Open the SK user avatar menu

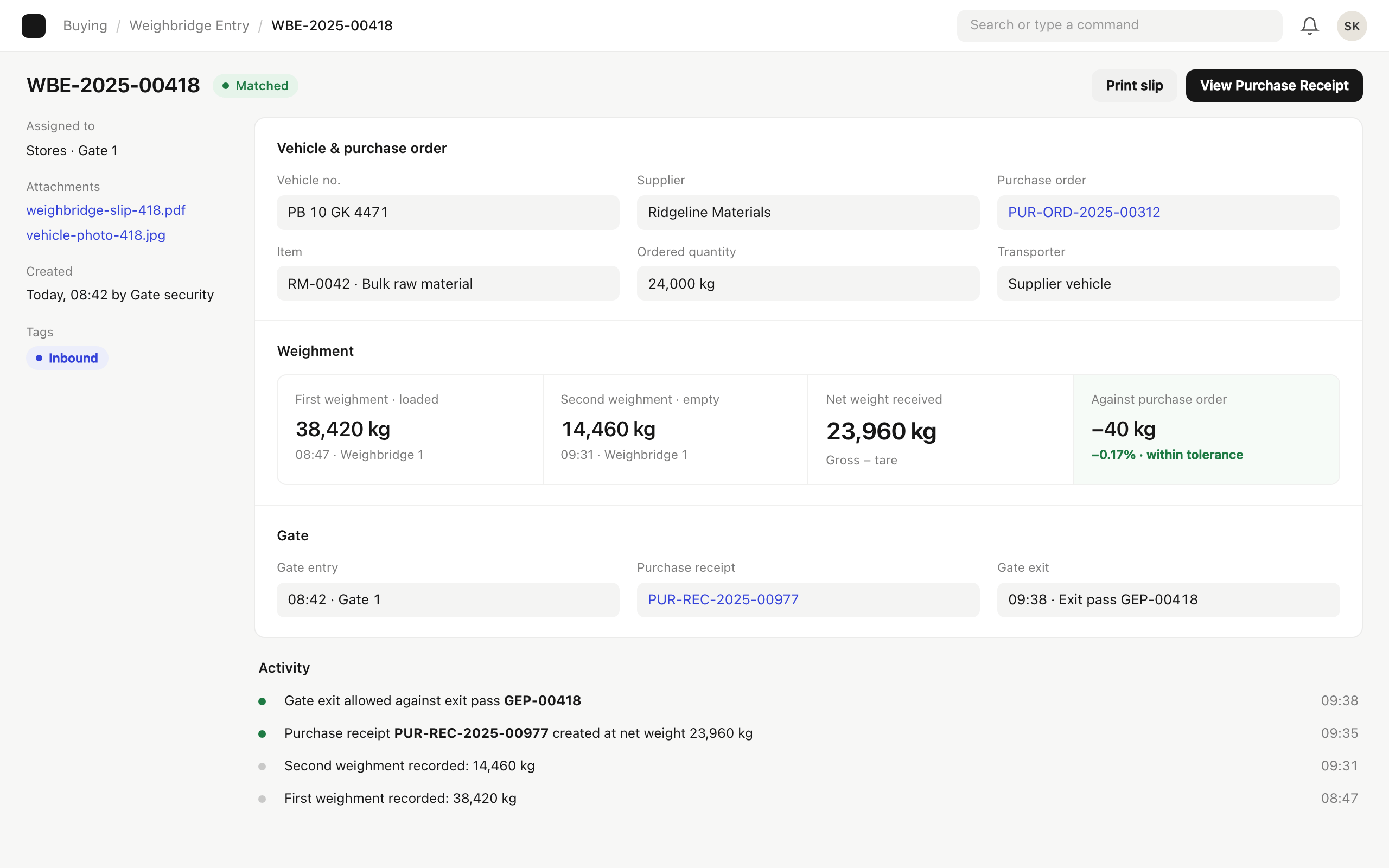[1352, 26]
